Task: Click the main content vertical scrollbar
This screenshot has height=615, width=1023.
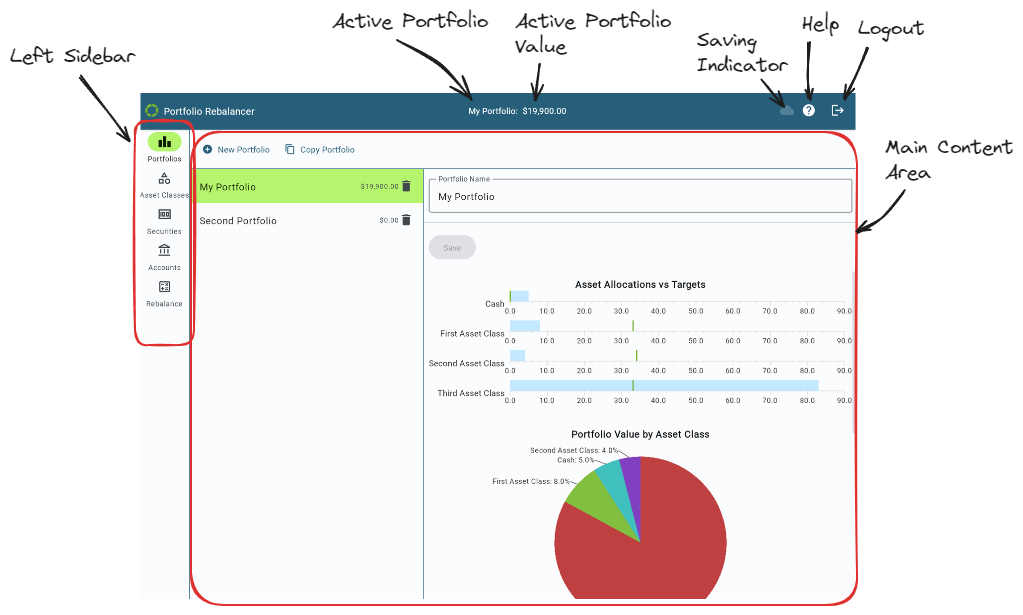Action: click(x=853, y=350)
